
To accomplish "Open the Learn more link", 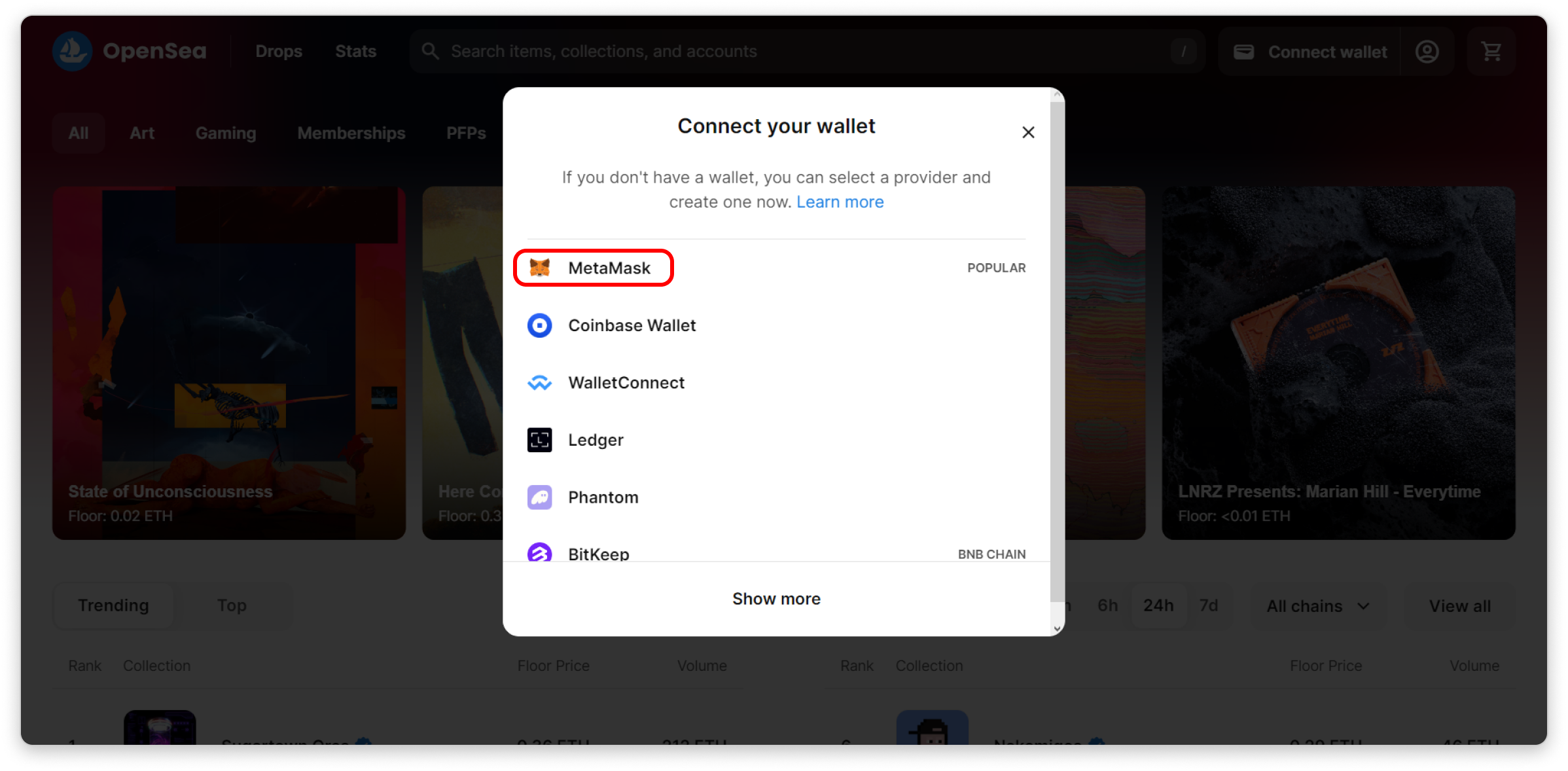I will [840, 202].
